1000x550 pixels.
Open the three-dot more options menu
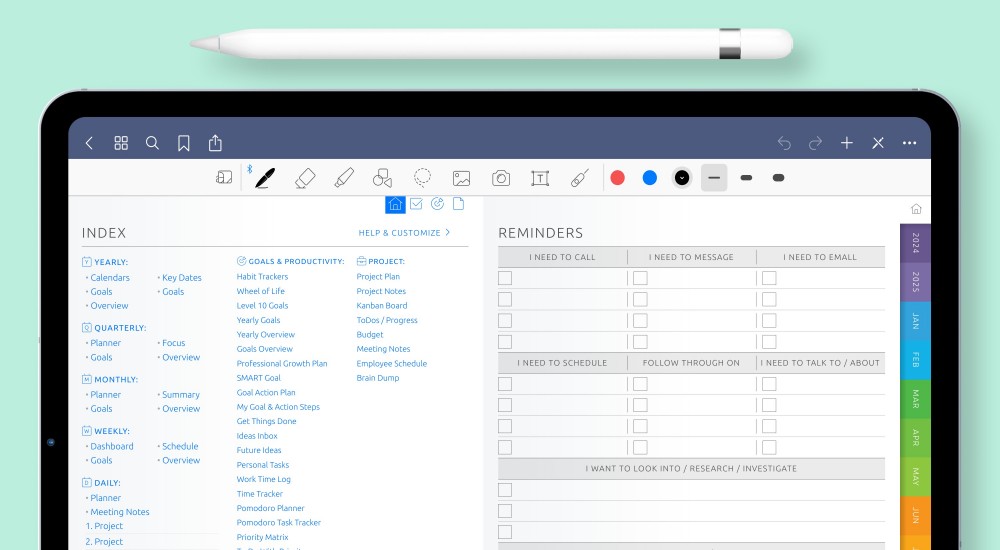coord(909,143)
